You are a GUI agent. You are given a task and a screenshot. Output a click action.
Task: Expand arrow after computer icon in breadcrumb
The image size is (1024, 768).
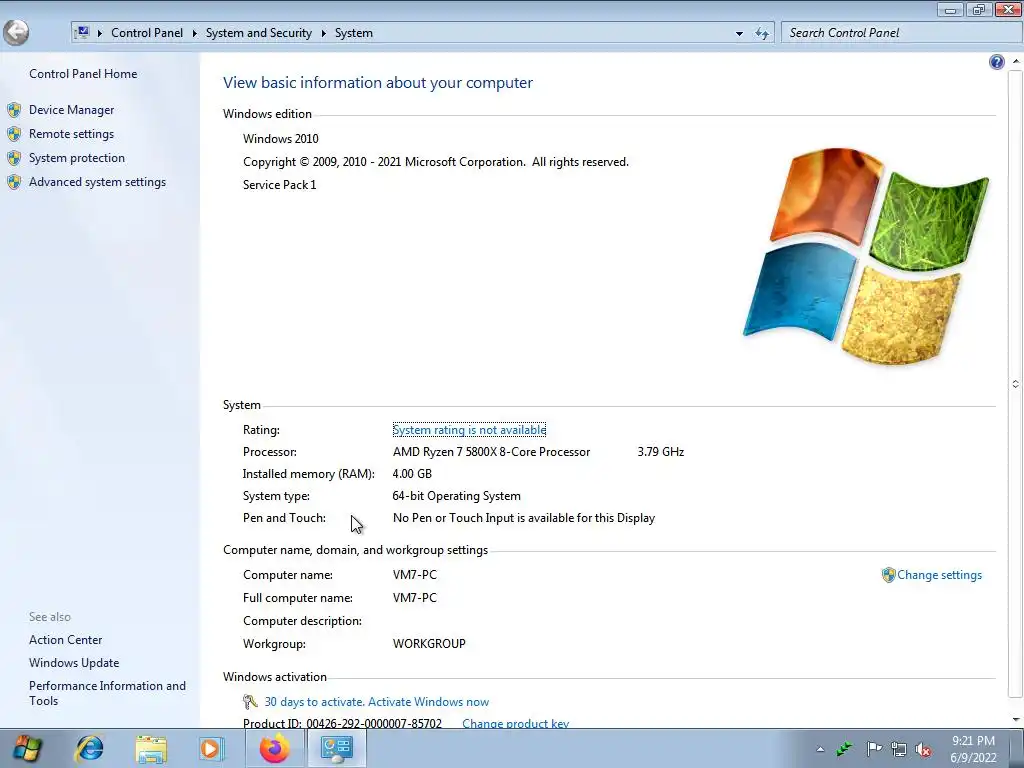(x=100, y=33)
